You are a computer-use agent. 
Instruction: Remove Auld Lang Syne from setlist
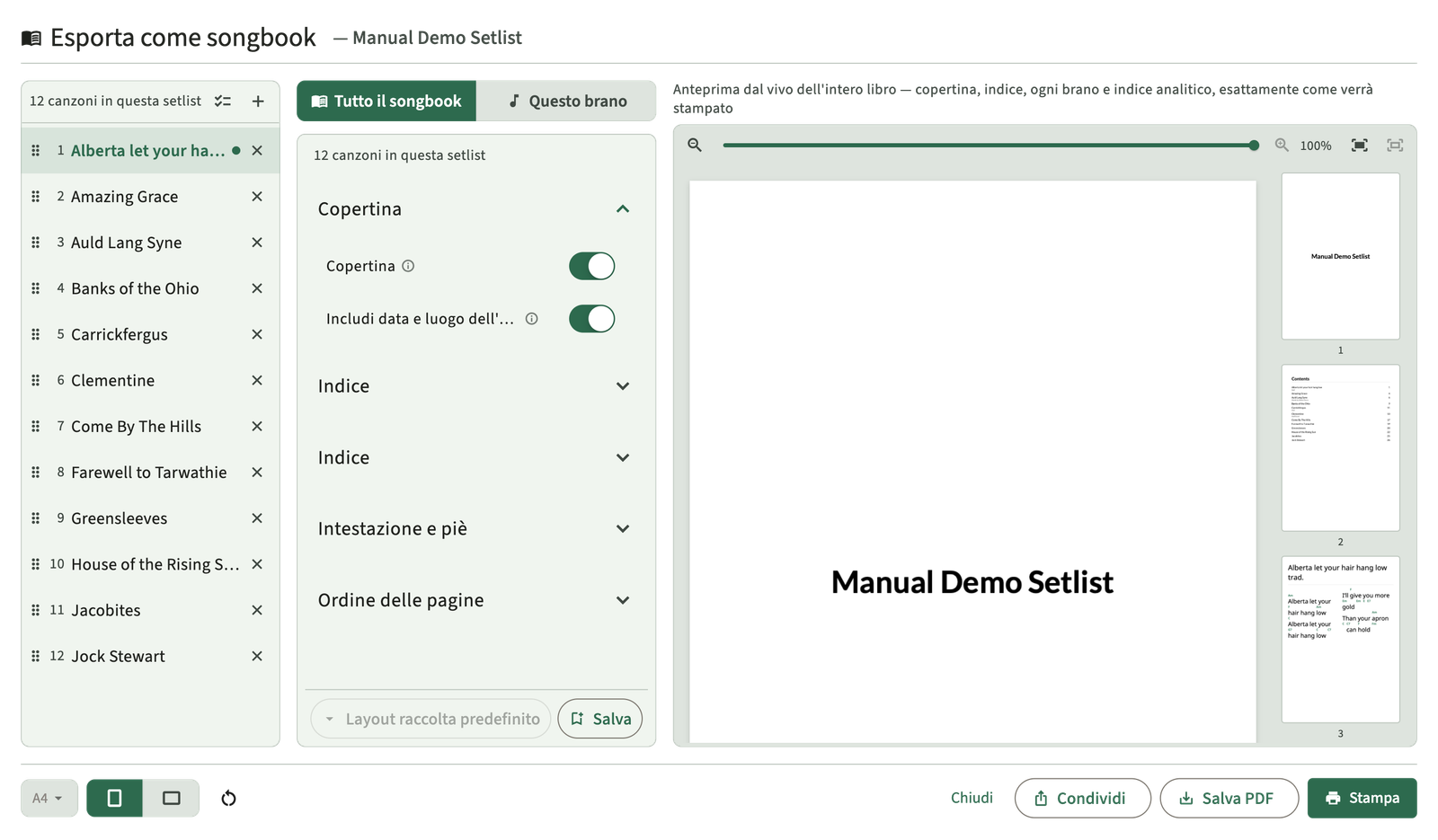[257, 243]
